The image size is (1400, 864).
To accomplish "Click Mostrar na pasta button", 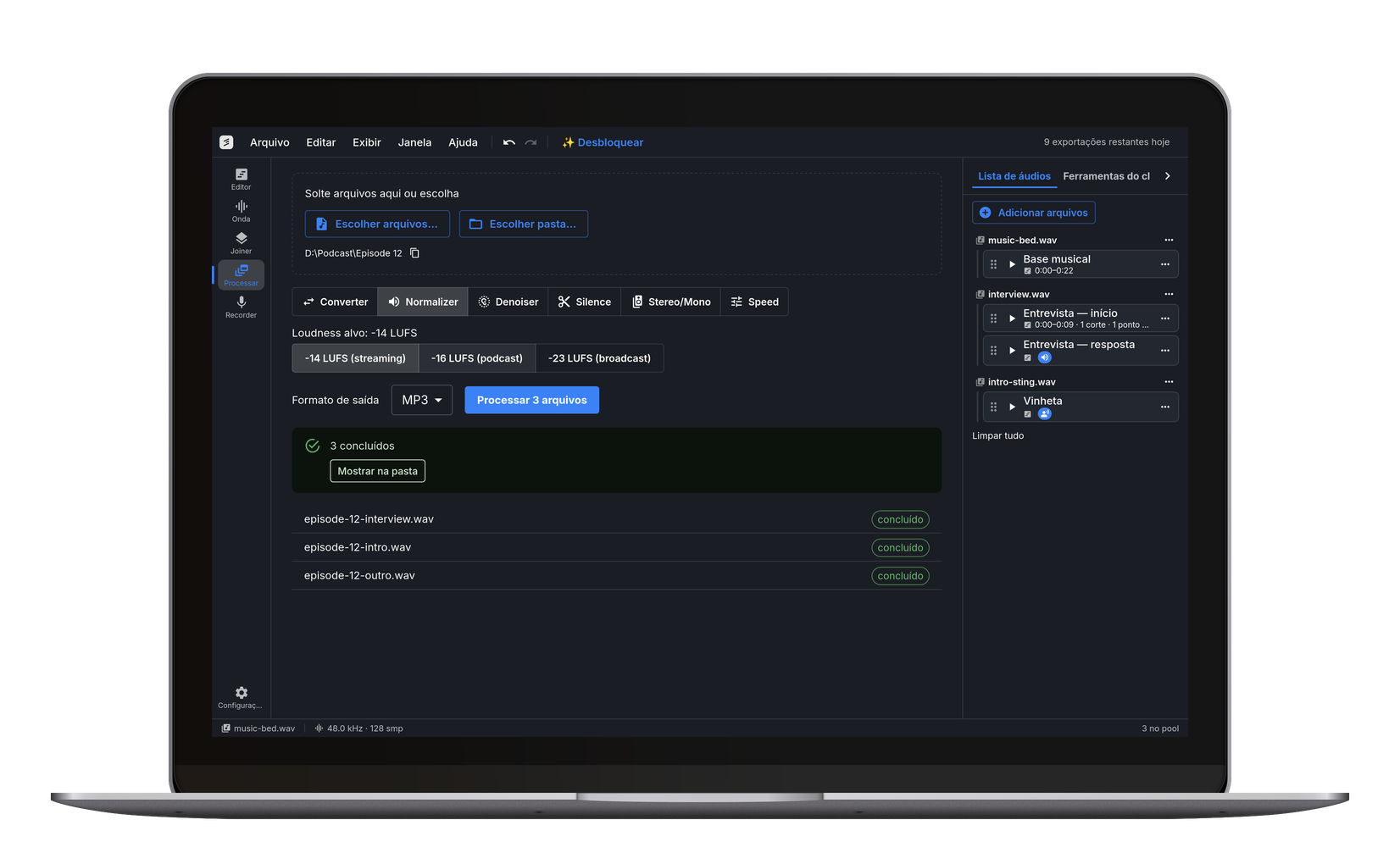I will pyautogui.click(x=378, y=471).
